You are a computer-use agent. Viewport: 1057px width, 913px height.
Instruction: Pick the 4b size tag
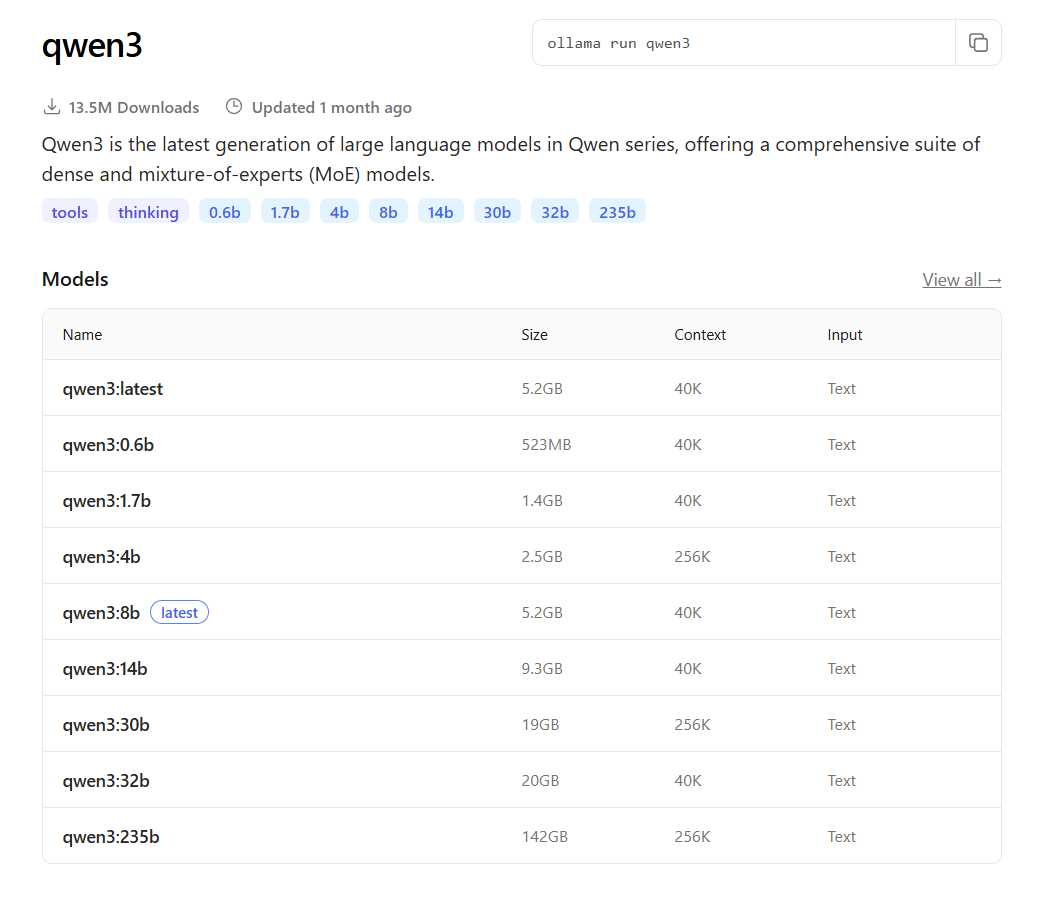(339, 212)
